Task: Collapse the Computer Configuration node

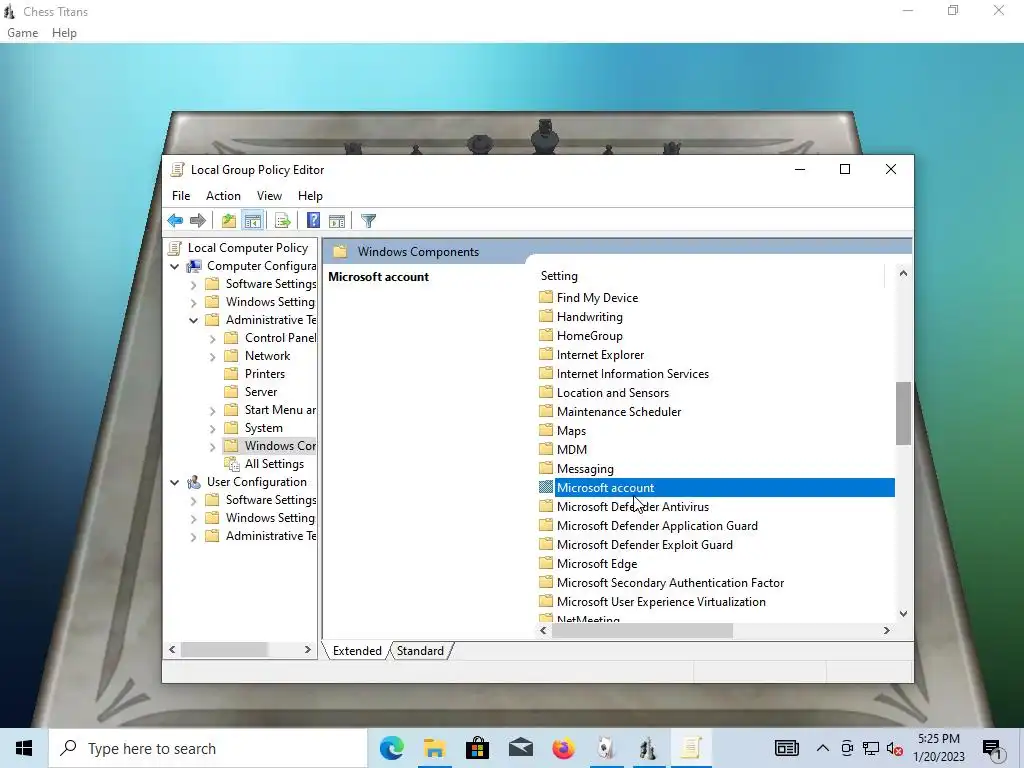Action: (x=174, y=266)
